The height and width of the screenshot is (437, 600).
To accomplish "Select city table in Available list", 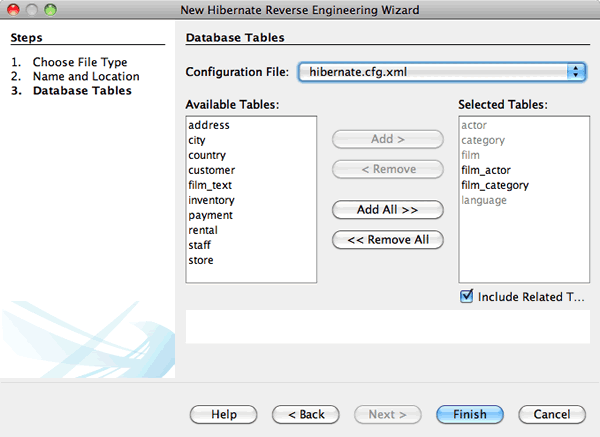I will click(197, 141).
